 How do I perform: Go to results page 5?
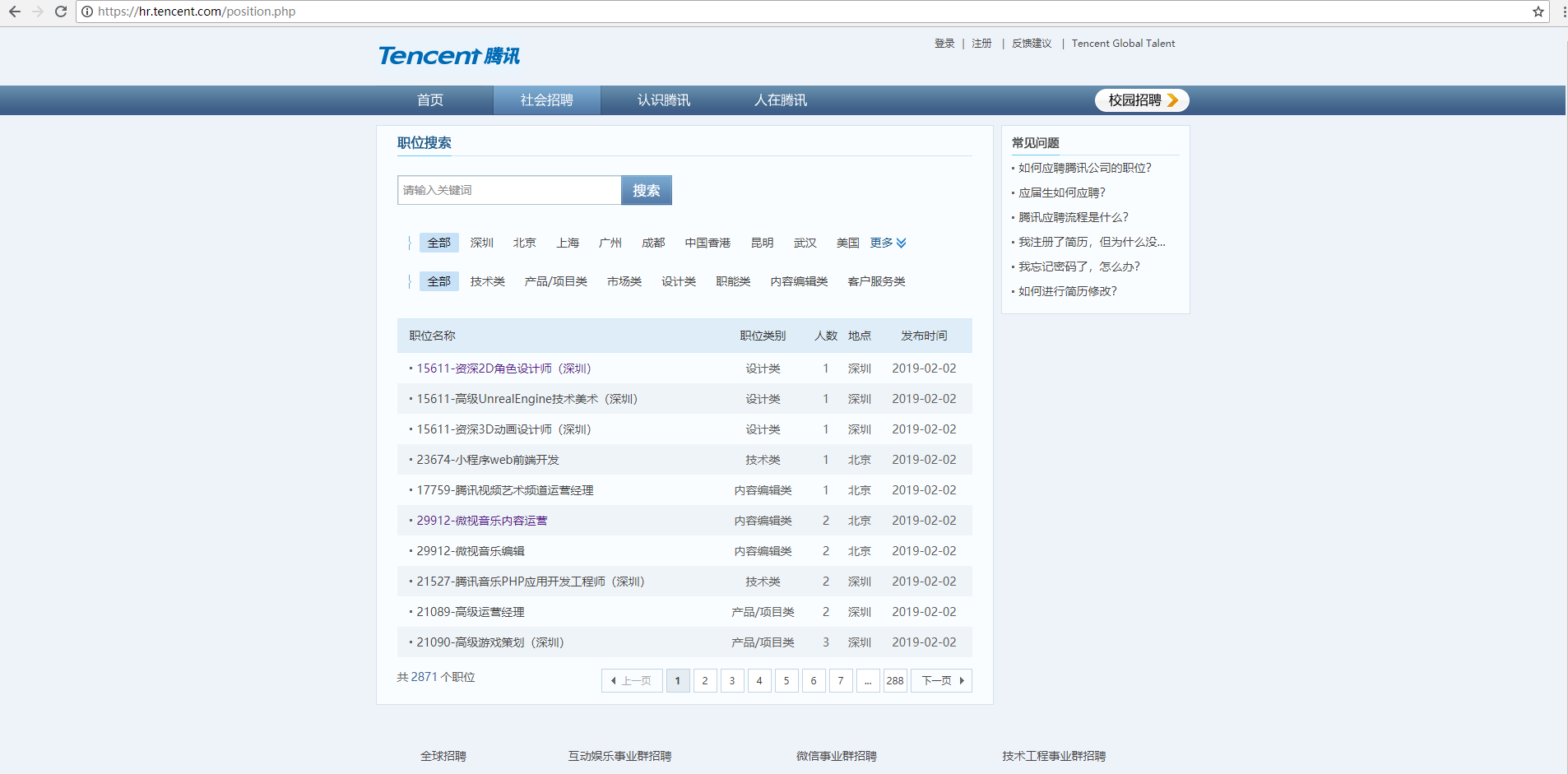click(786, 681)
